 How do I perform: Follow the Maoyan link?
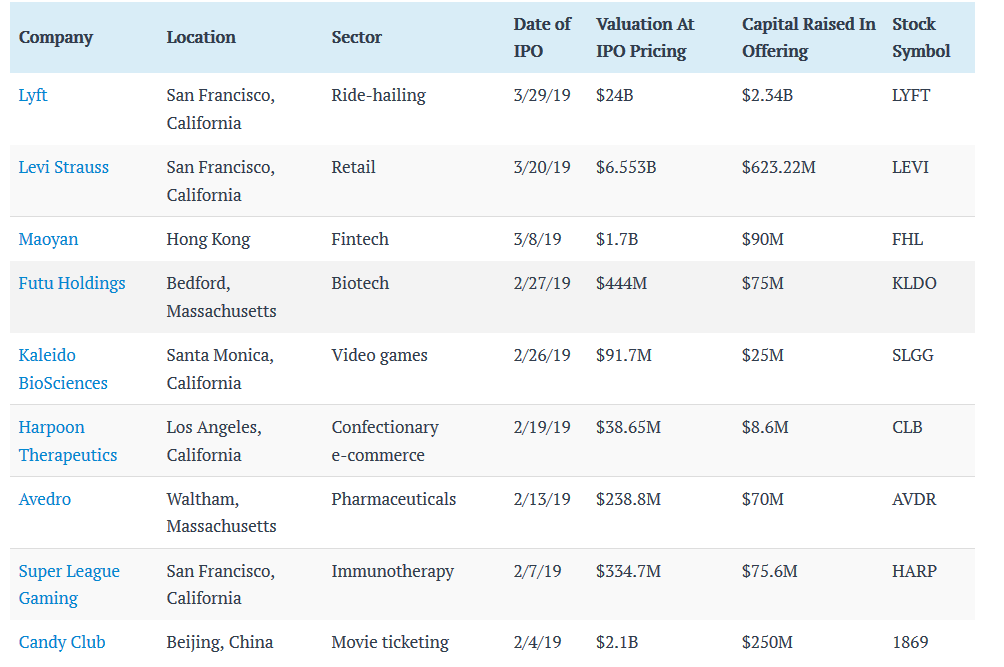48,240
